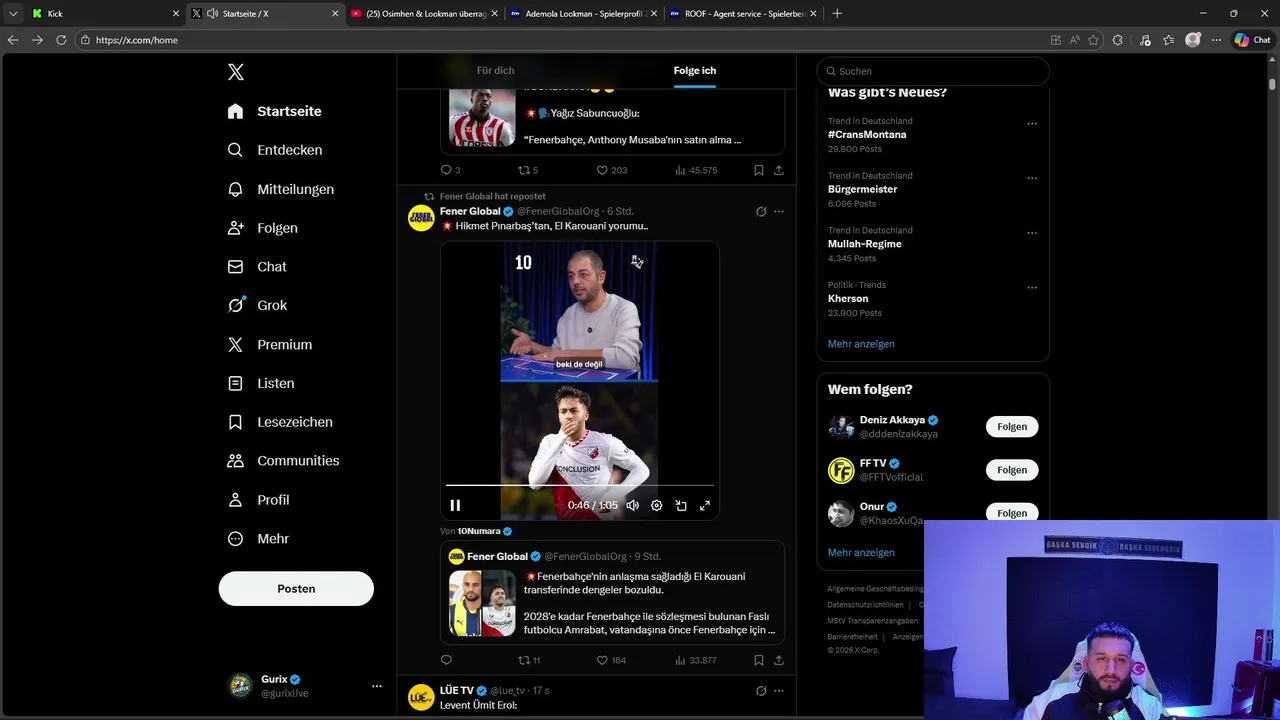The width and height of the screenshot is (1280, 720).
Task: Open Listen page
Action: tap(261, 383)
